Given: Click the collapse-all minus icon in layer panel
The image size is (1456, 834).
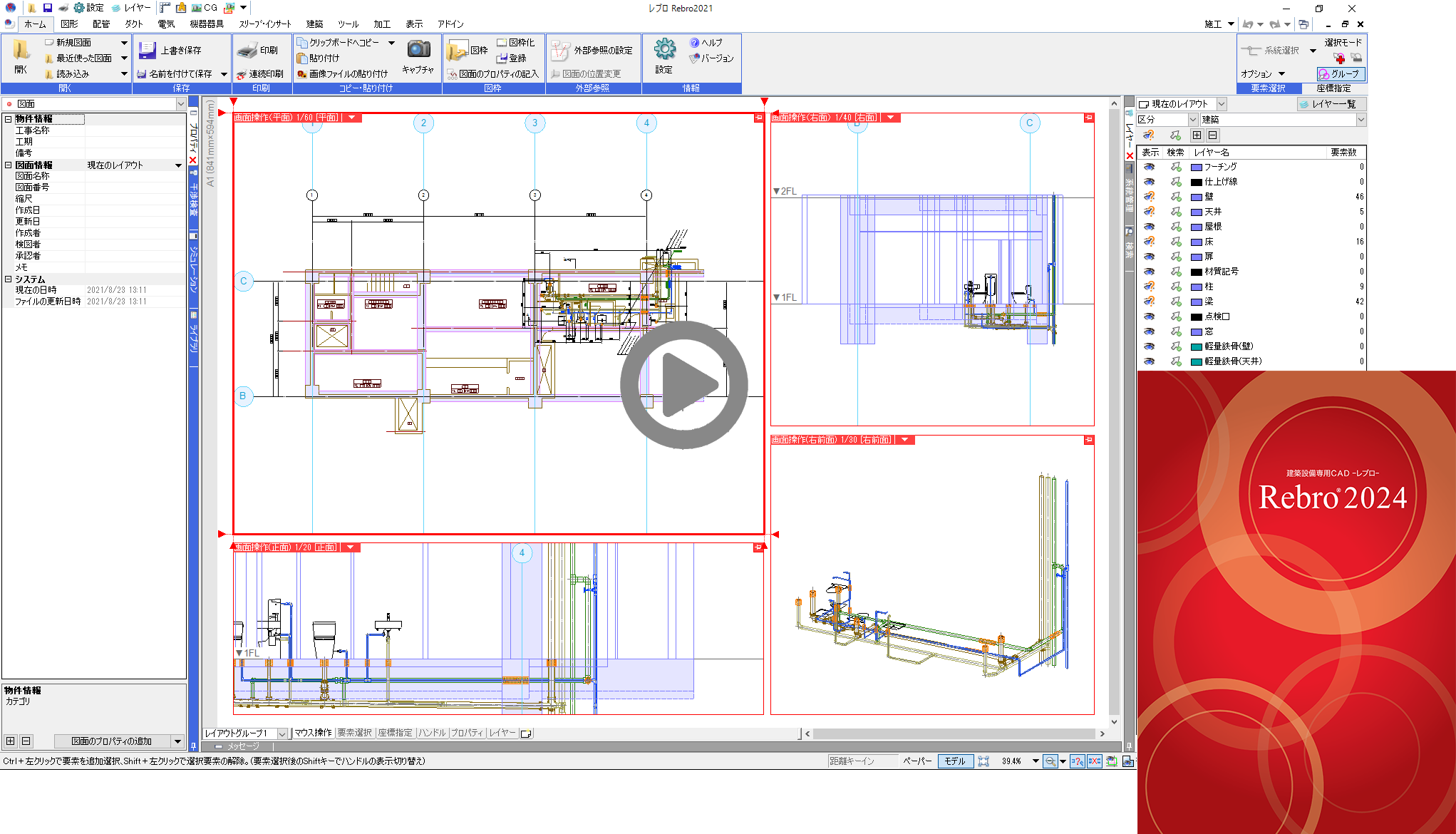Looking at the screenshot, I should click(x=1212, y=135).
